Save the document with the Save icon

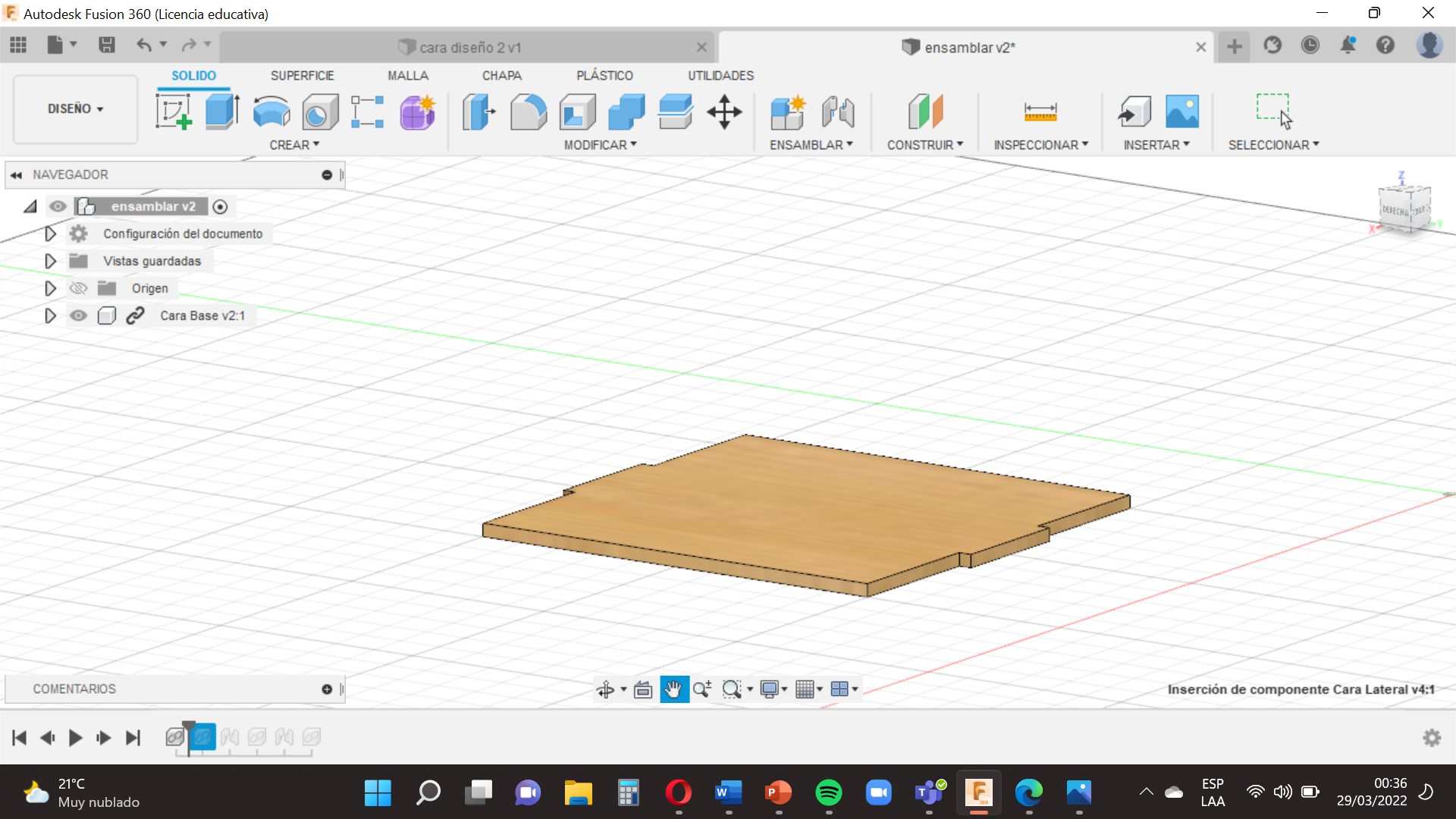107,45
